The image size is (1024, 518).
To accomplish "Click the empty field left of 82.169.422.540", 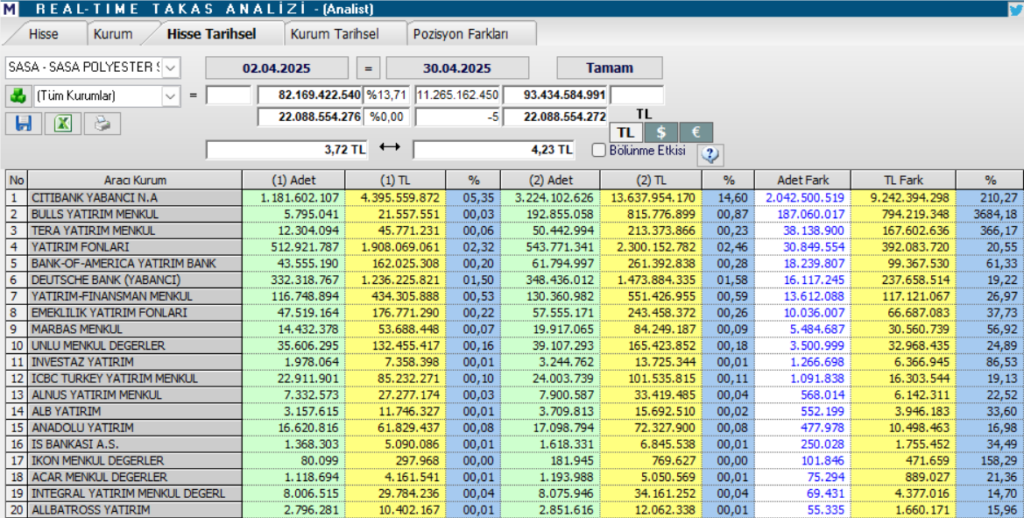I will pos(229,95).
